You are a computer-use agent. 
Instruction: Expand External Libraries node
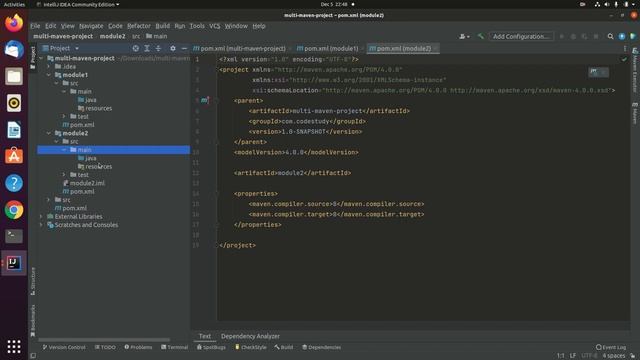point(41,217)
